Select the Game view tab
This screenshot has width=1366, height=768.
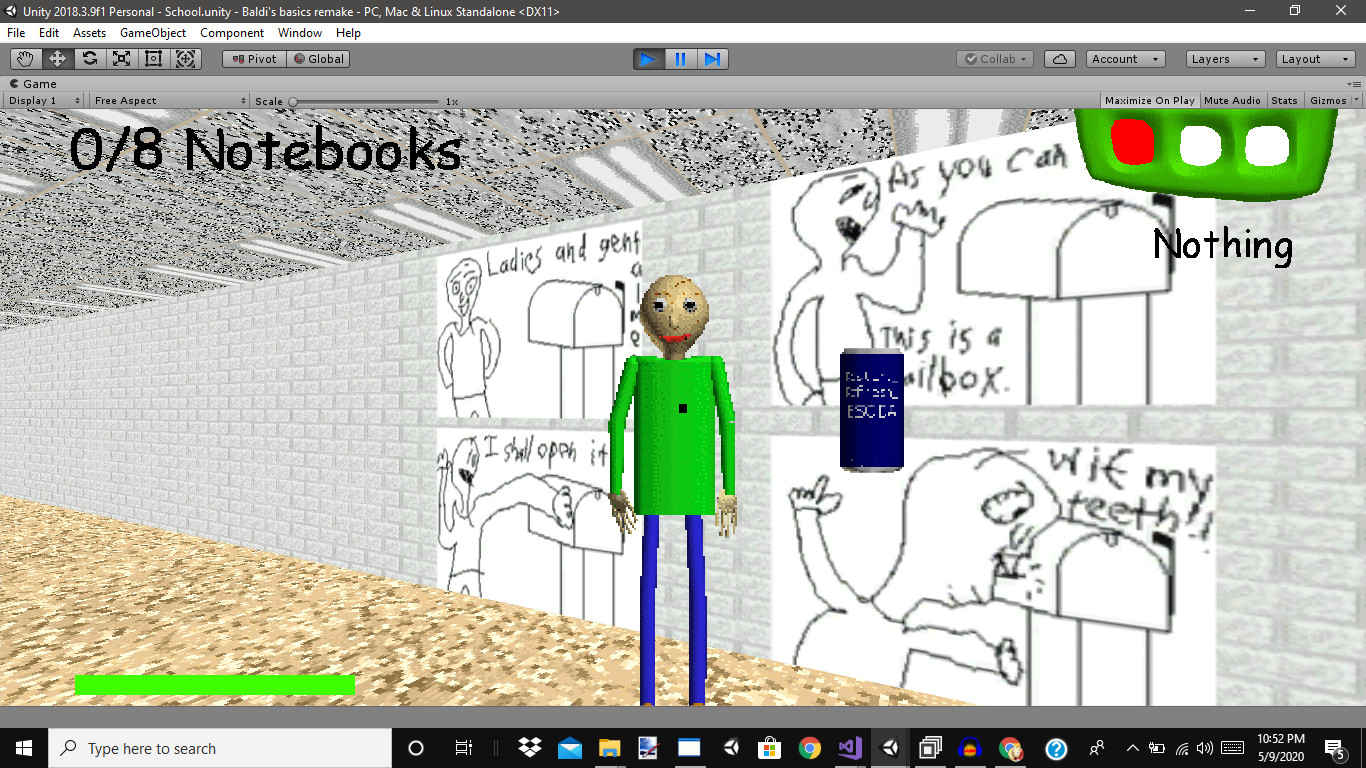pyautogui.click(x=33, y=83)
